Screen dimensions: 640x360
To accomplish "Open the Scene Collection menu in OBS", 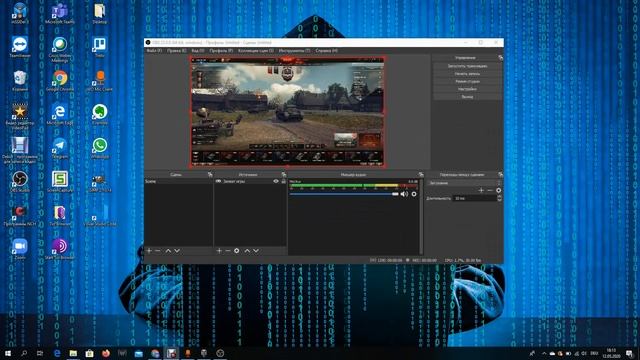I will click(256, 51).
